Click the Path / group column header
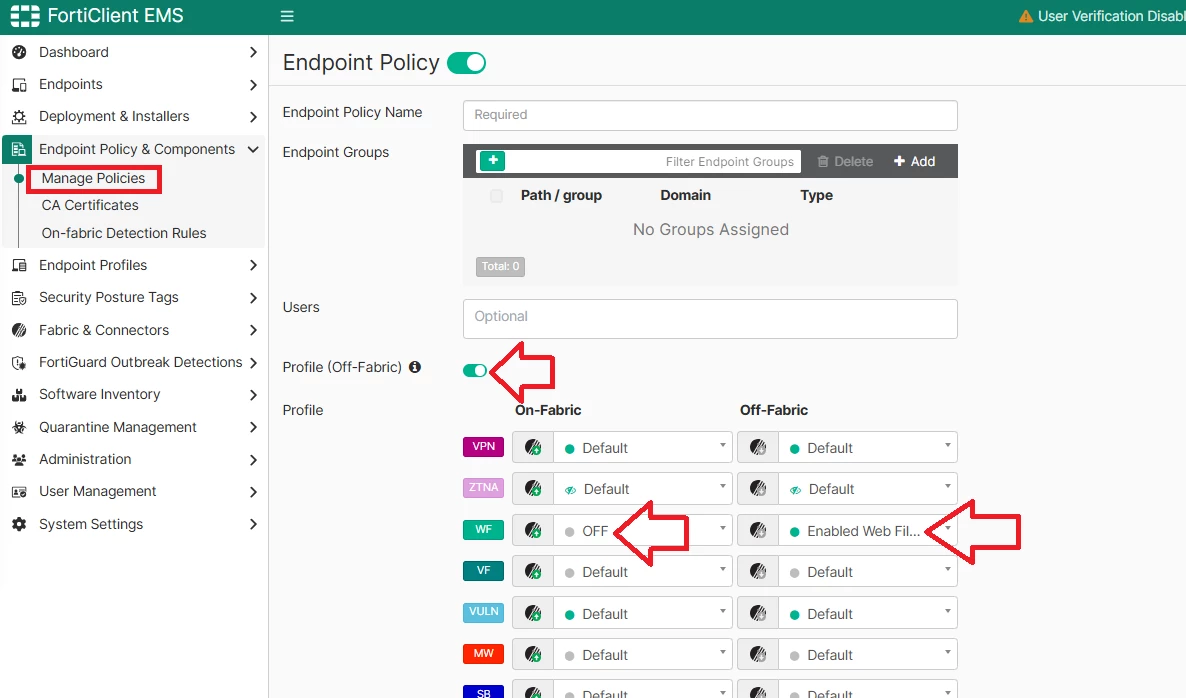 pos(561,195)
